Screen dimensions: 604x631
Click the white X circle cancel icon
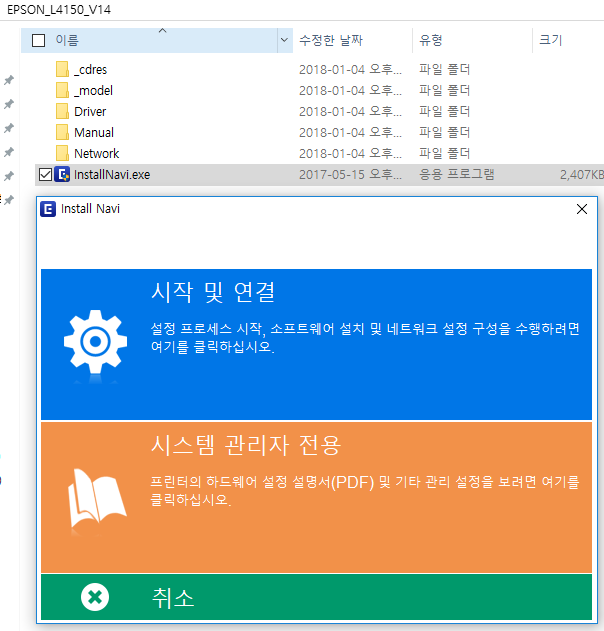95,597
